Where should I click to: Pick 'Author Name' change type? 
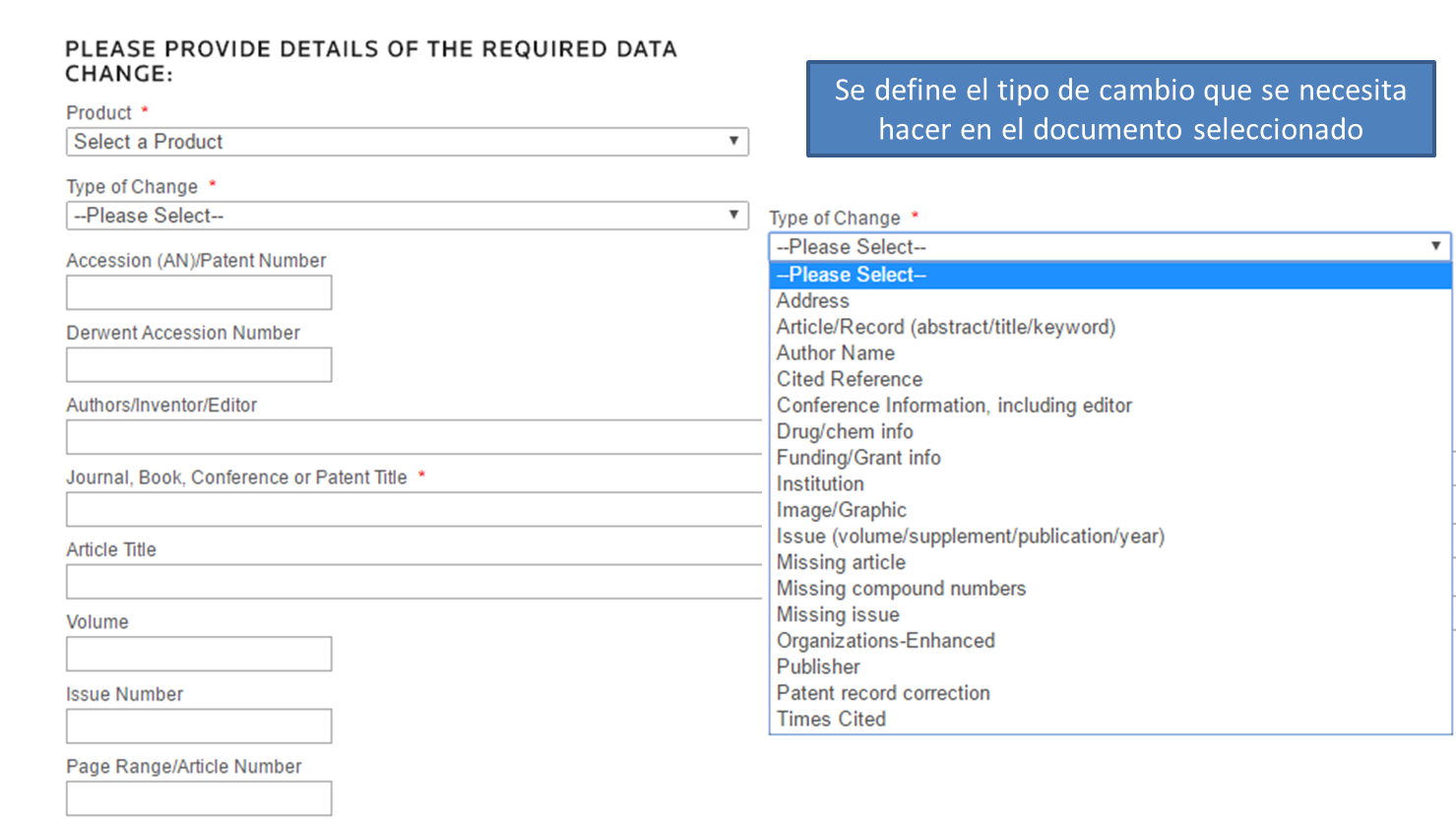(1109, 353)
